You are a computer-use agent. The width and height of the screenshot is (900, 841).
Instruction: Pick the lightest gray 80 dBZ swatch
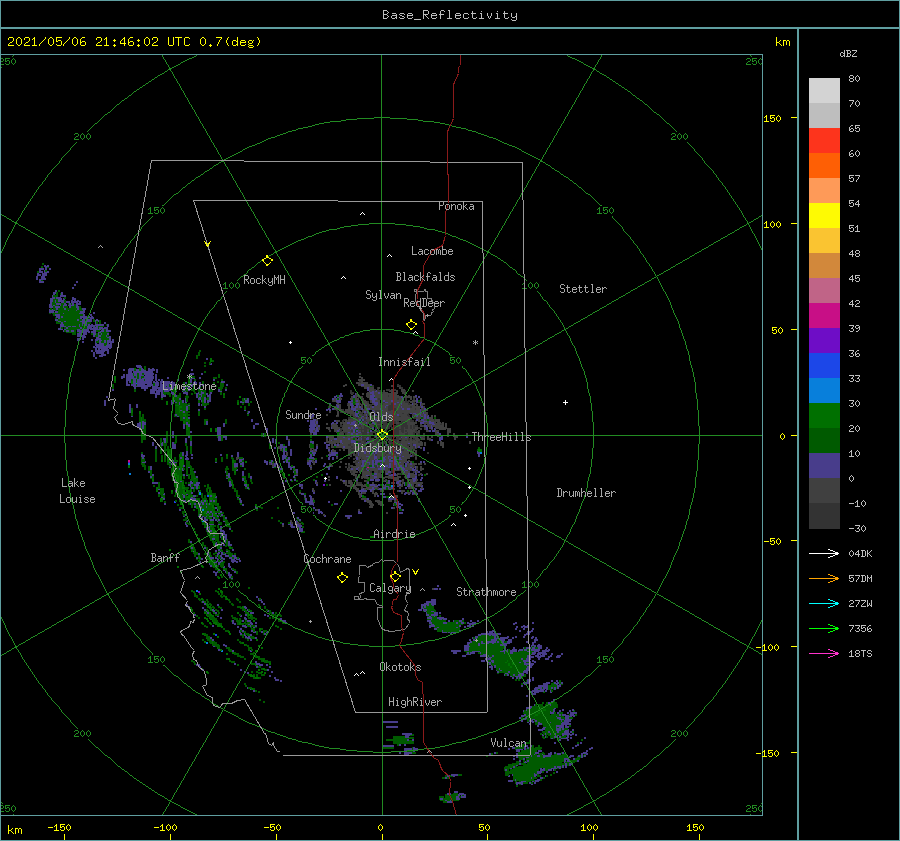pos(824,90)
